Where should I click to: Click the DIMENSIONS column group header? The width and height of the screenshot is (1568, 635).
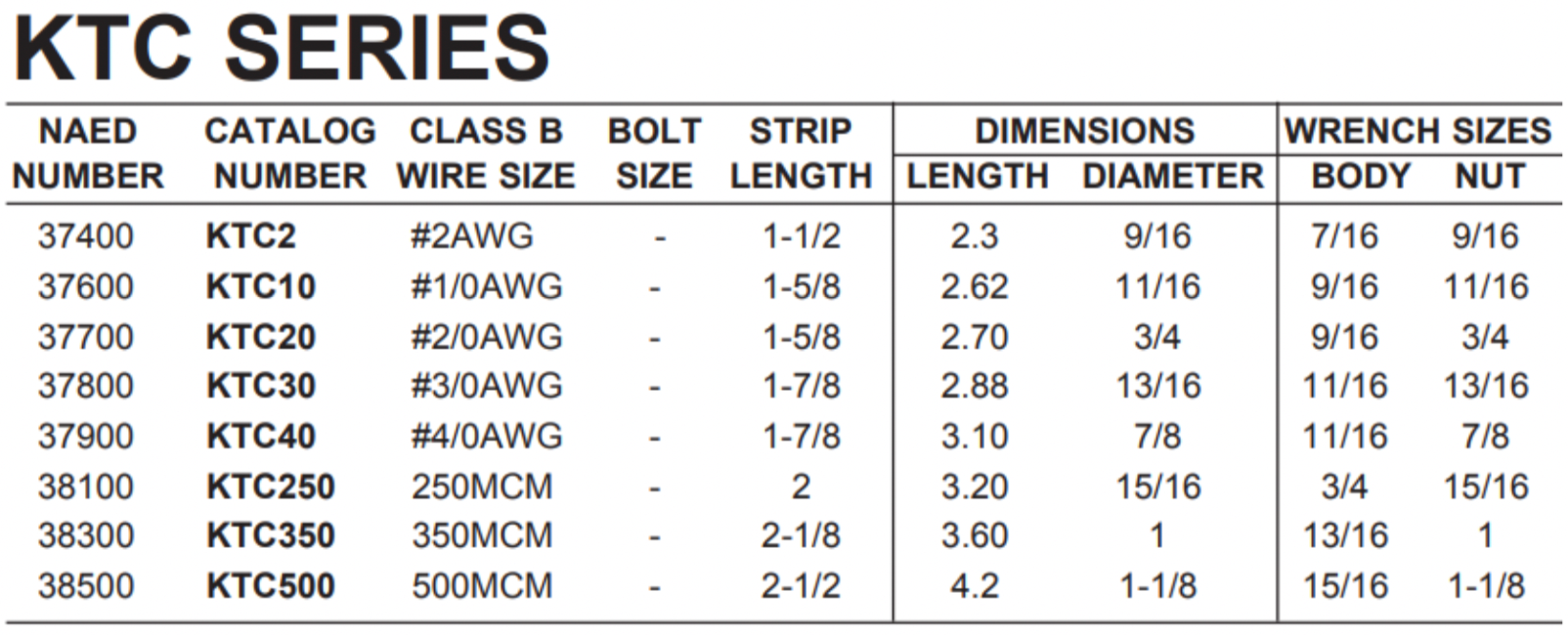(1084, 131)
